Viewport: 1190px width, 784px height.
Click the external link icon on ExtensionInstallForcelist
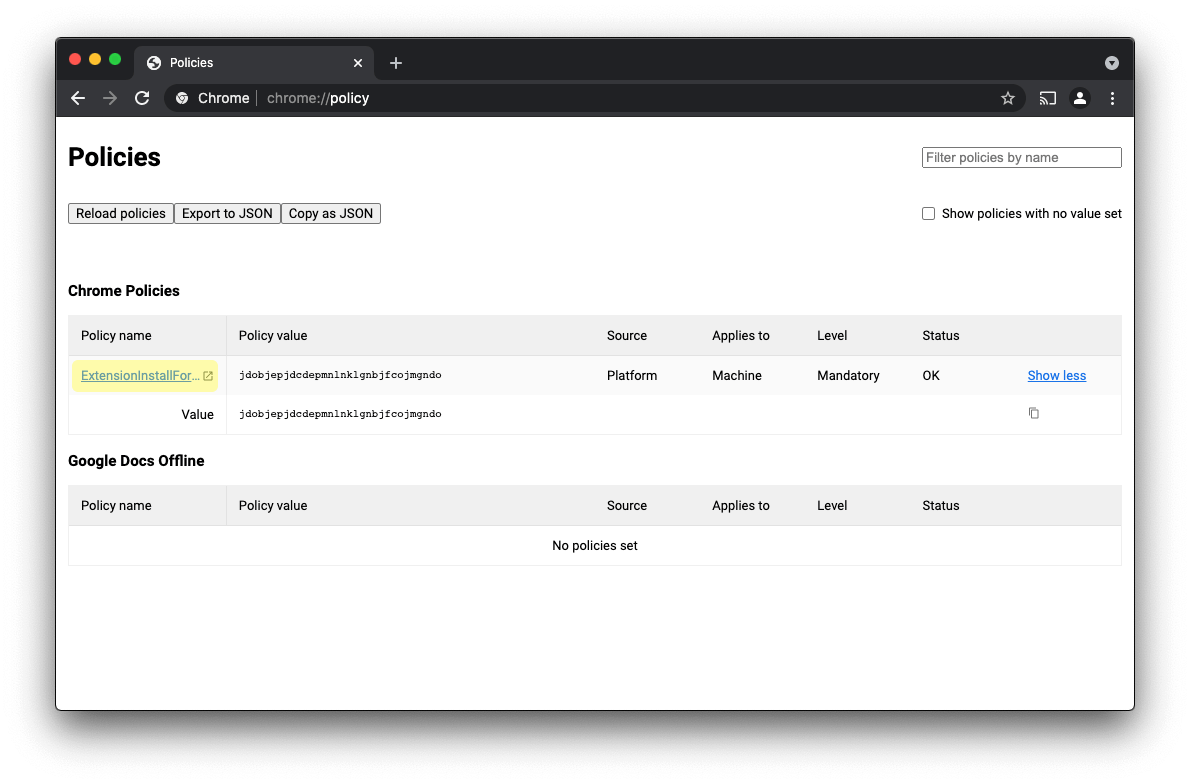click(x=207, y=375)
